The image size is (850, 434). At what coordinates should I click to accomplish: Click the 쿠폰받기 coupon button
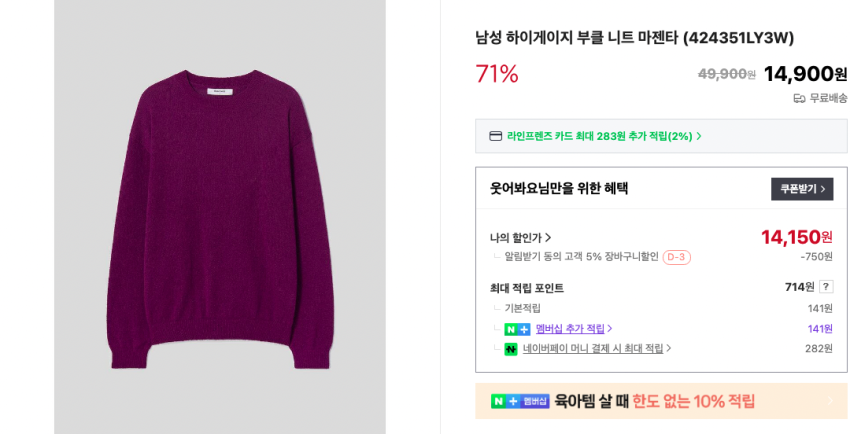click(801, 189)
